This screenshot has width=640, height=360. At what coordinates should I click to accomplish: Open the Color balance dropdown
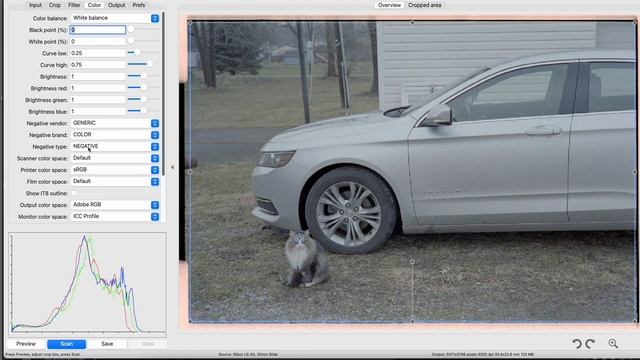(115, 18)
